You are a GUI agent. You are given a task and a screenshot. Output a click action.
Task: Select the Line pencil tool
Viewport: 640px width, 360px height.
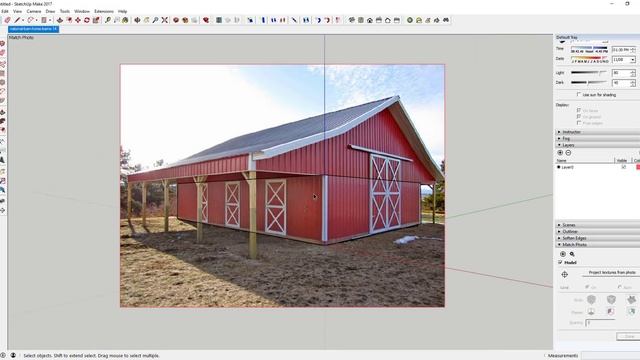(x=17, y=20)
